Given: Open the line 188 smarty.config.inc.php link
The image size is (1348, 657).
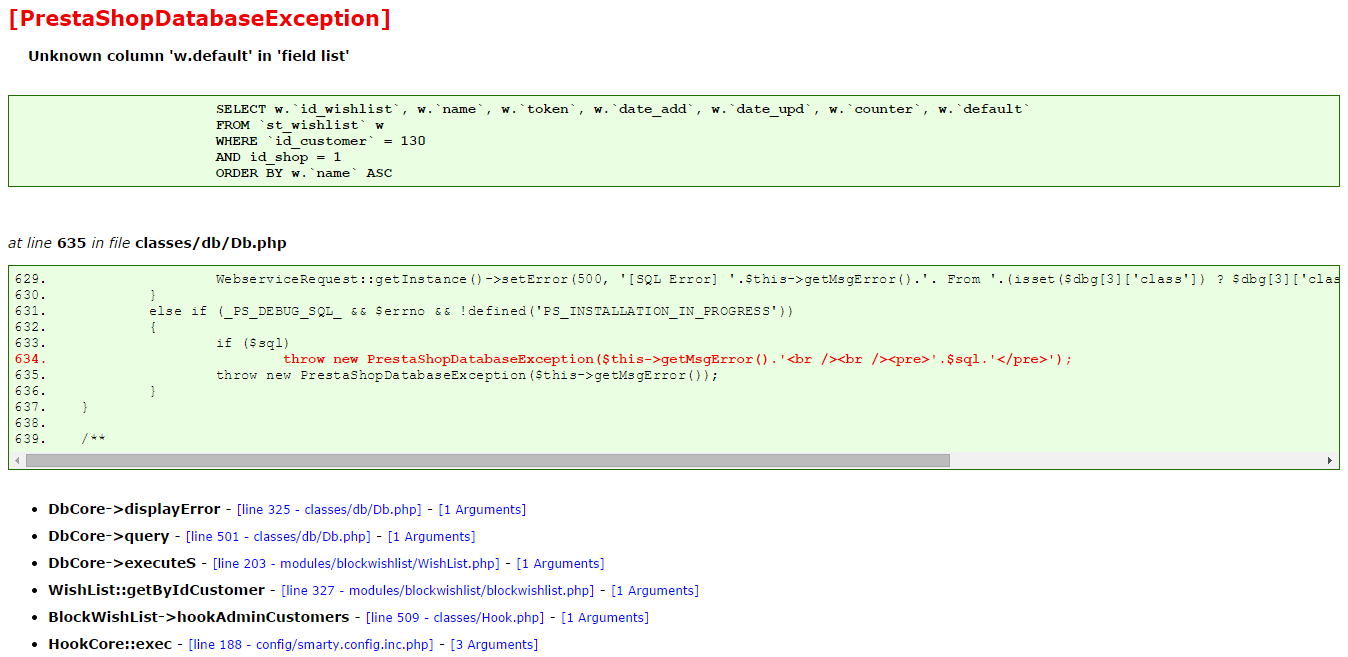Looking at the screenshot, I should 311,644.
